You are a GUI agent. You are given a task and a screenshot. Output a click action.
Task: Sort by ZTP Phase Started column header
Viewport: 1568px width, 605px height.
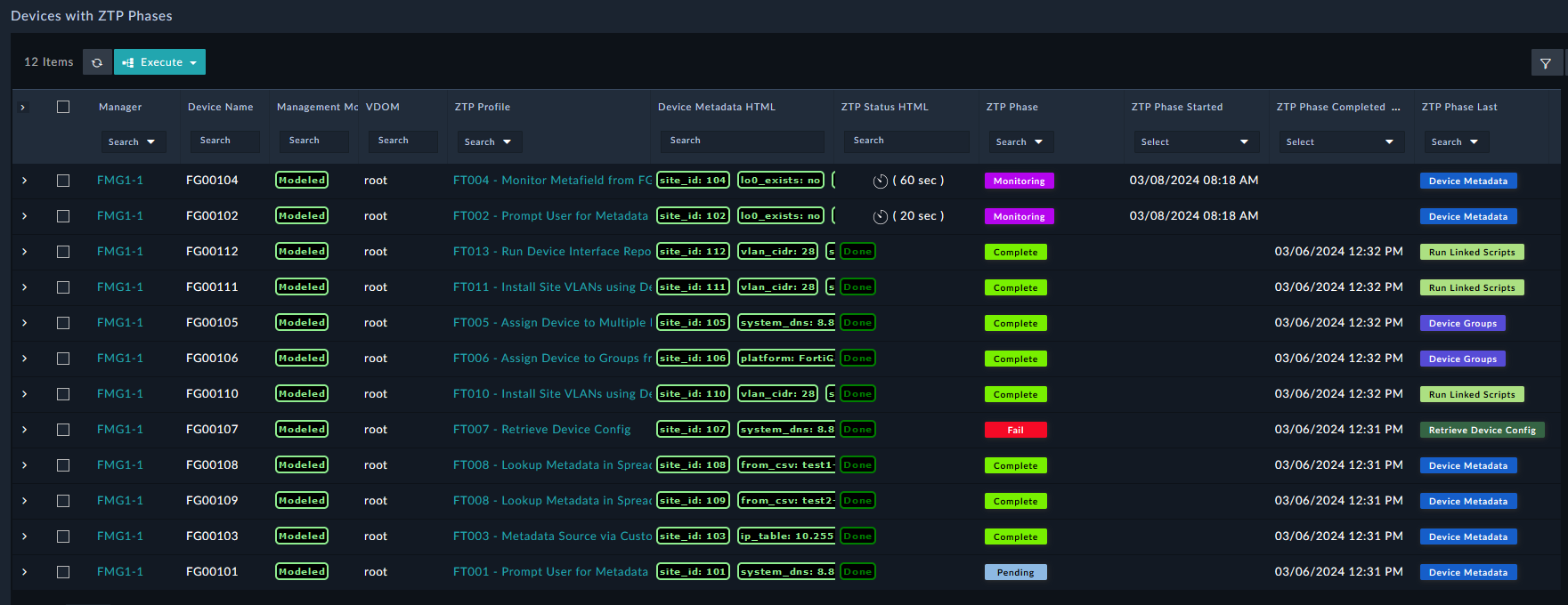1177,107
